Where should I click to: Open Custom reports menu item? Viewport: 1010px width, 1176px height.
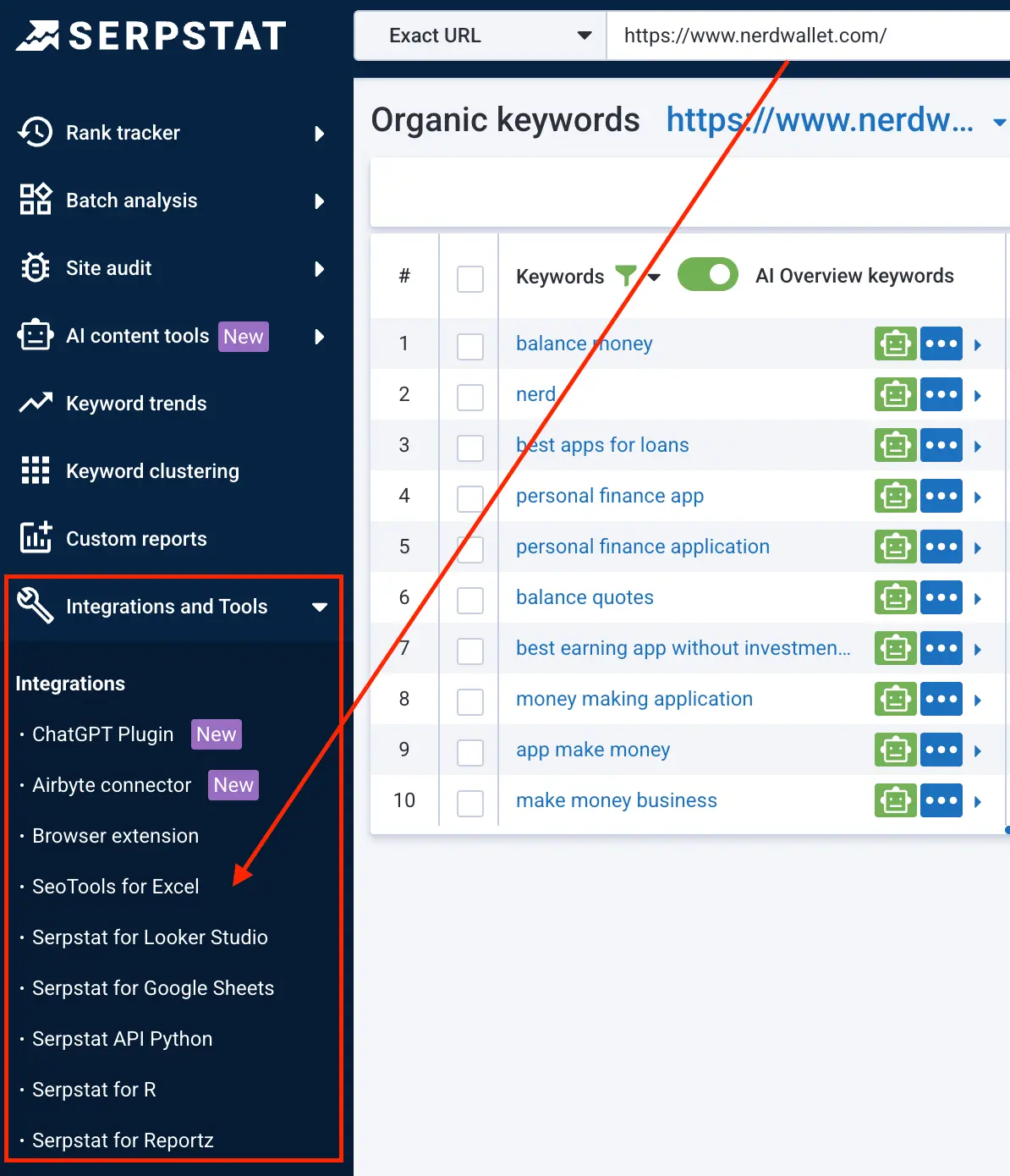pyautogui.click(x=136, y=539)
